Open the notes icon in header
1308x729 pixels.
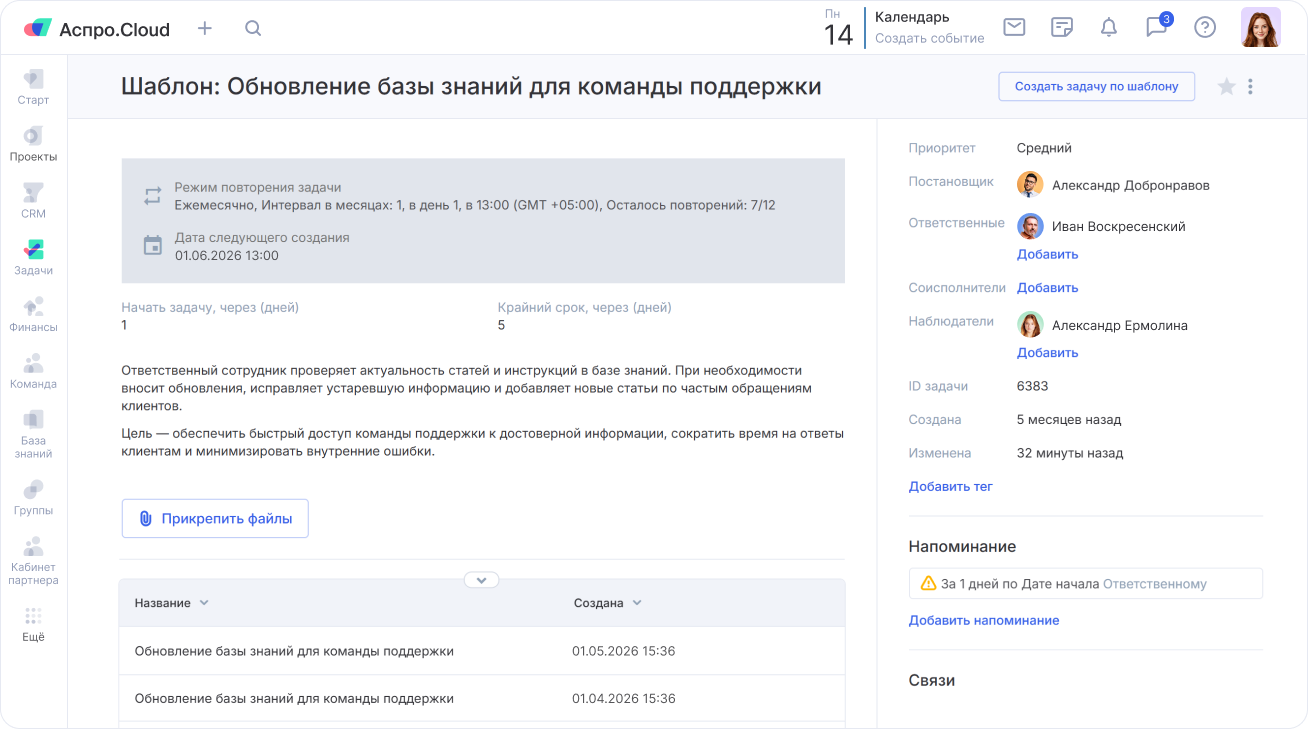[1061, 27]
